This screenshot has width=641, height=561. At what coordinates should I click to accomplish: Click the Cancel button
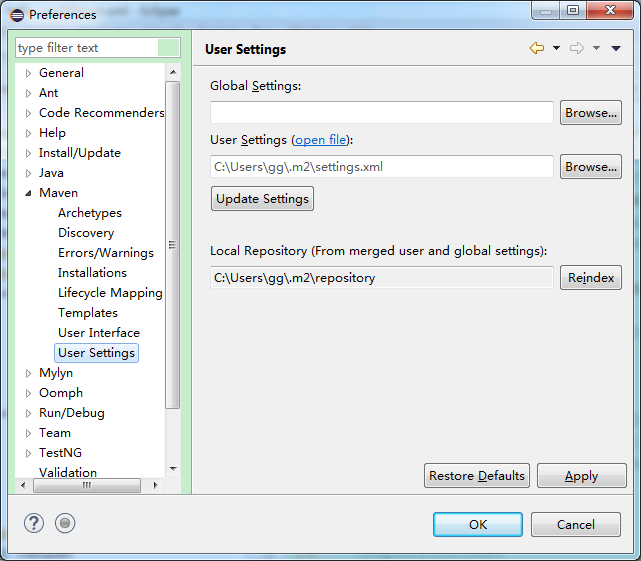pyautogui.click(x=576, y=524)
